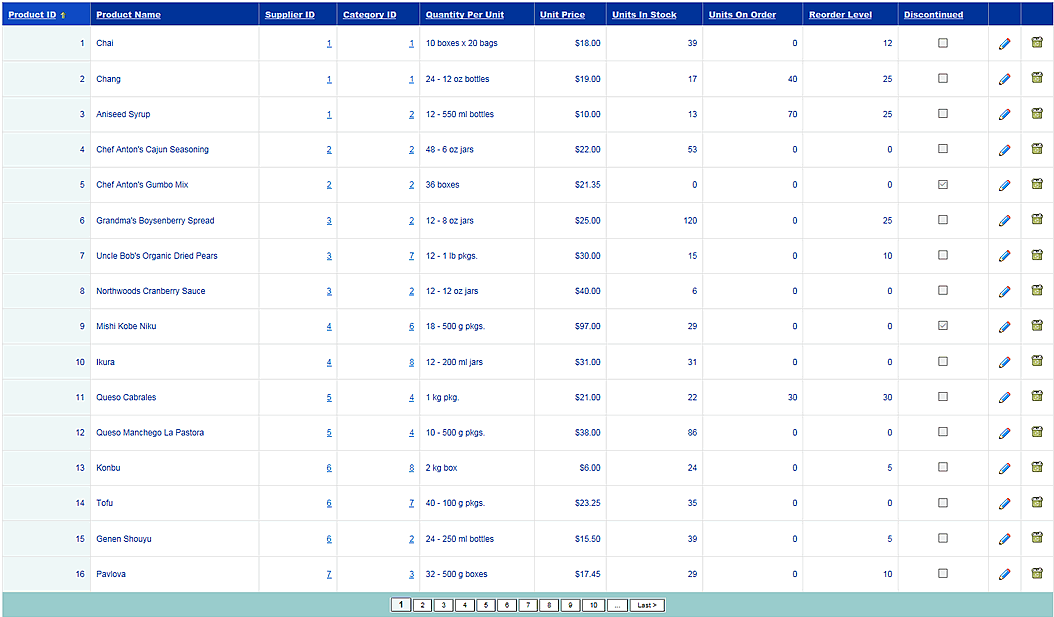This screenshot has height=617, width=1054.
Task: Go to page 2 in pager
Action: coord(422,605)
